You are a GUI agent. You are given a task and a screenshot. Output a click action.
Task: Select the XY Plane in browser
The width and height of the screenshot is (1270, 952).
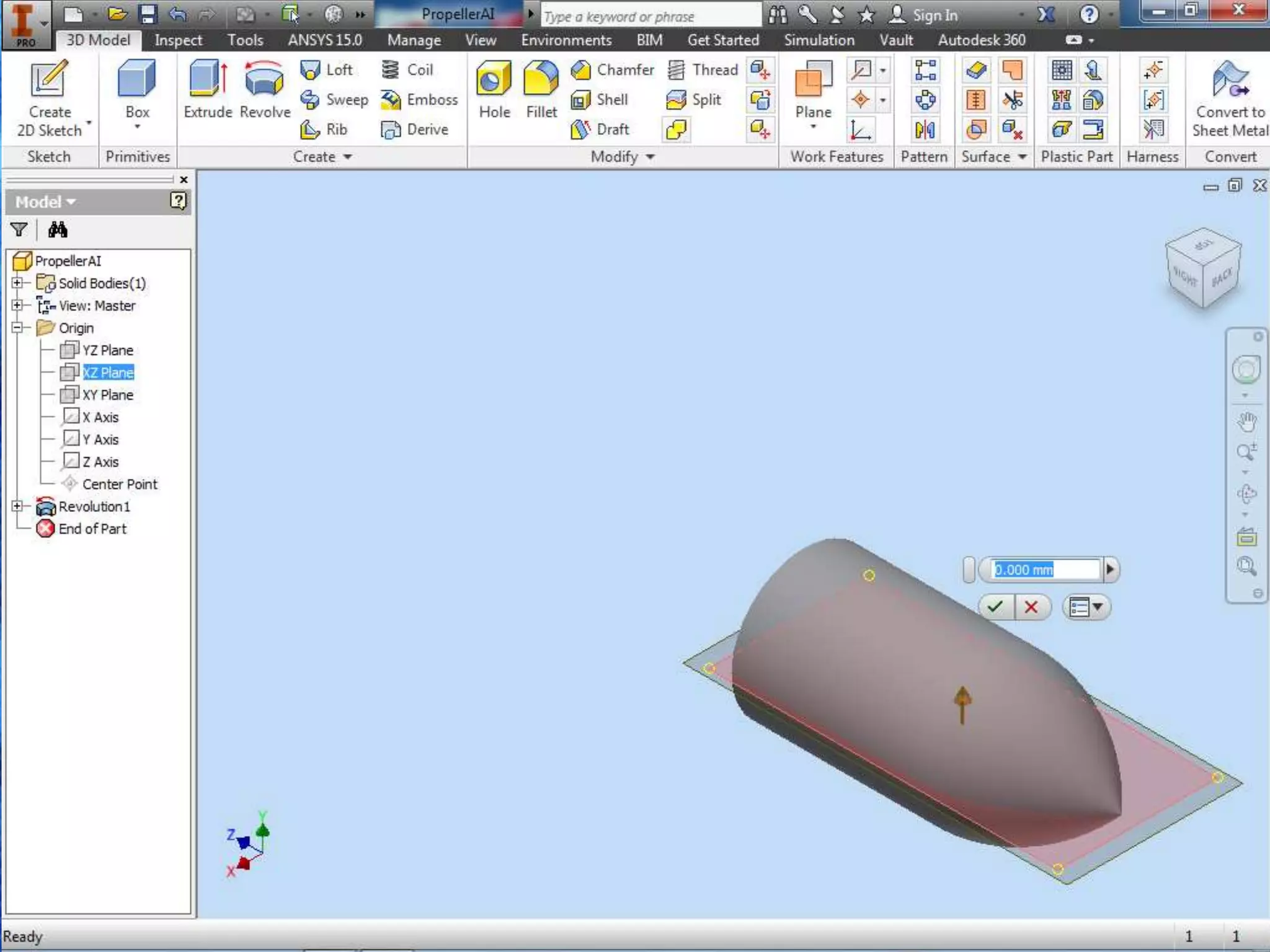[107, 395]
